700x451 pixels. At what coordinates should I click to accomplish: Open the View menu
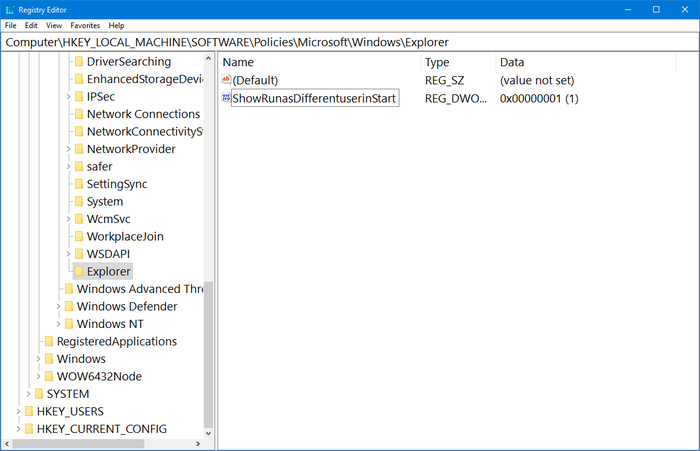point(54,25)
